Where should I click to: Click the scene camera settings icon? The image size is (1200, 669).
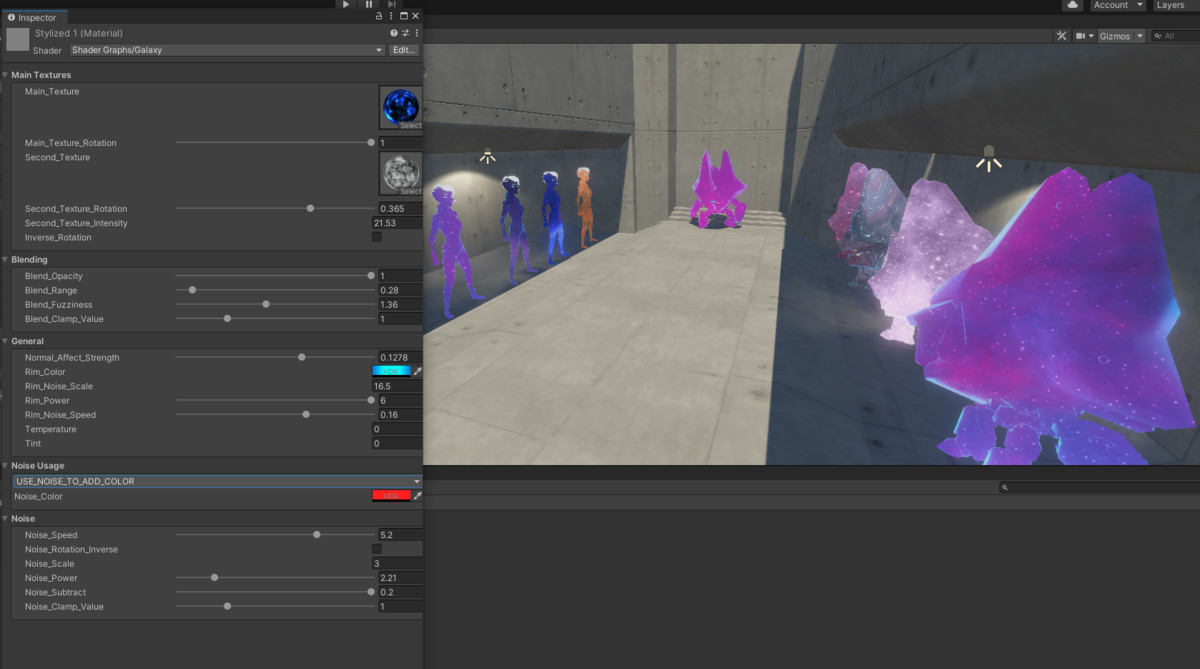[x=1084, y=36]
